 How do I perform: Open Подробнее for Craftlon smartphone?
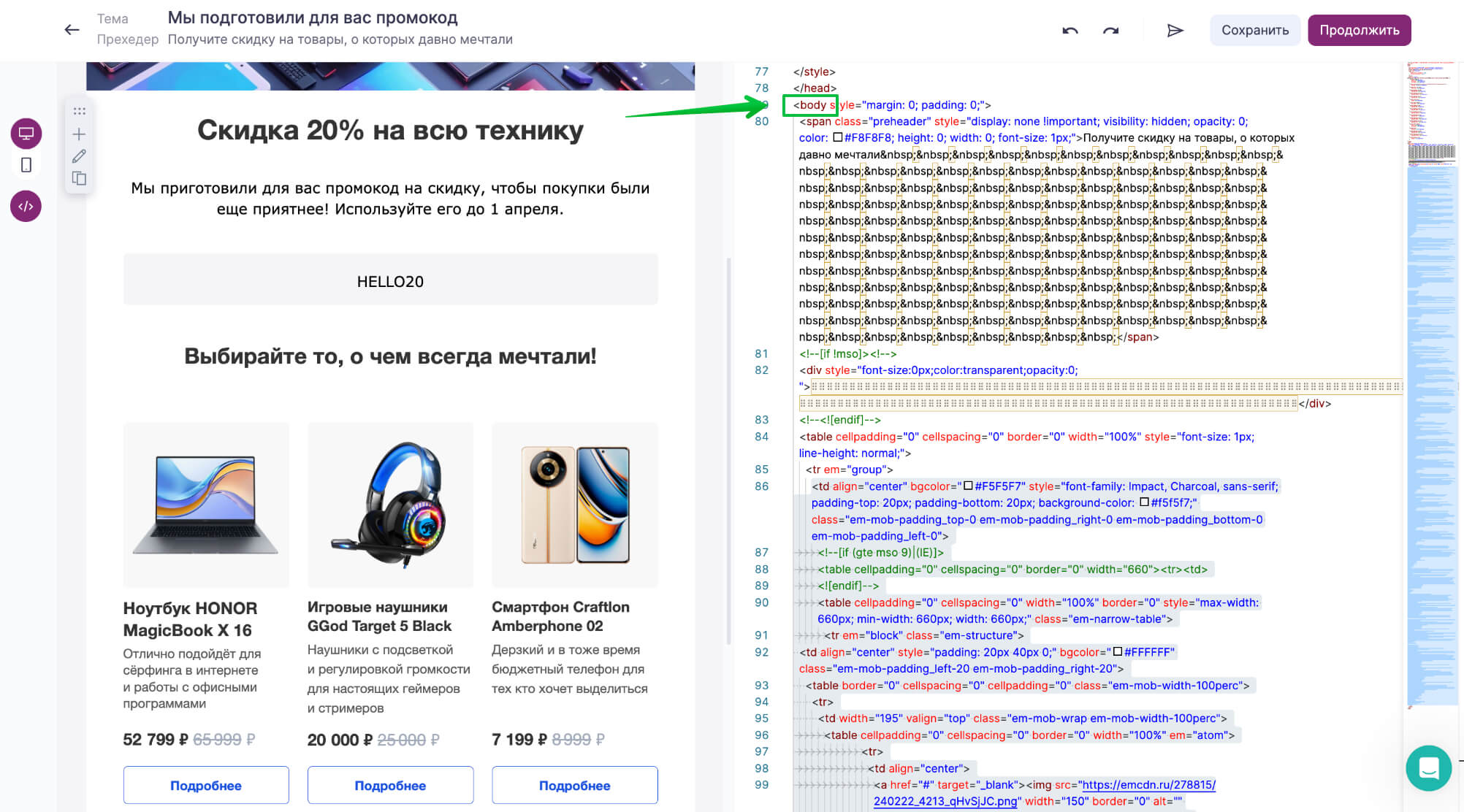click(x=574, y=785)
